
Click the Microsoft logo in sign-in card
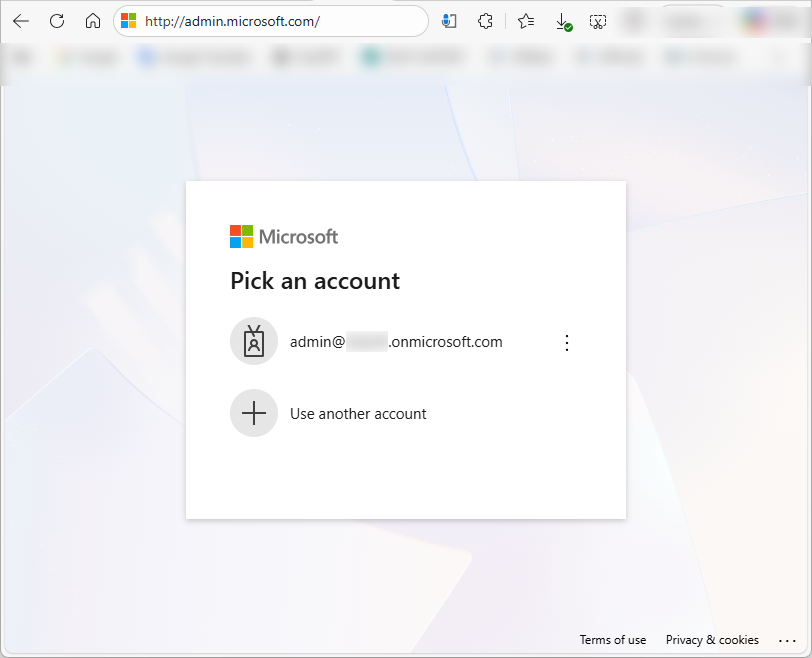(284, 237)
